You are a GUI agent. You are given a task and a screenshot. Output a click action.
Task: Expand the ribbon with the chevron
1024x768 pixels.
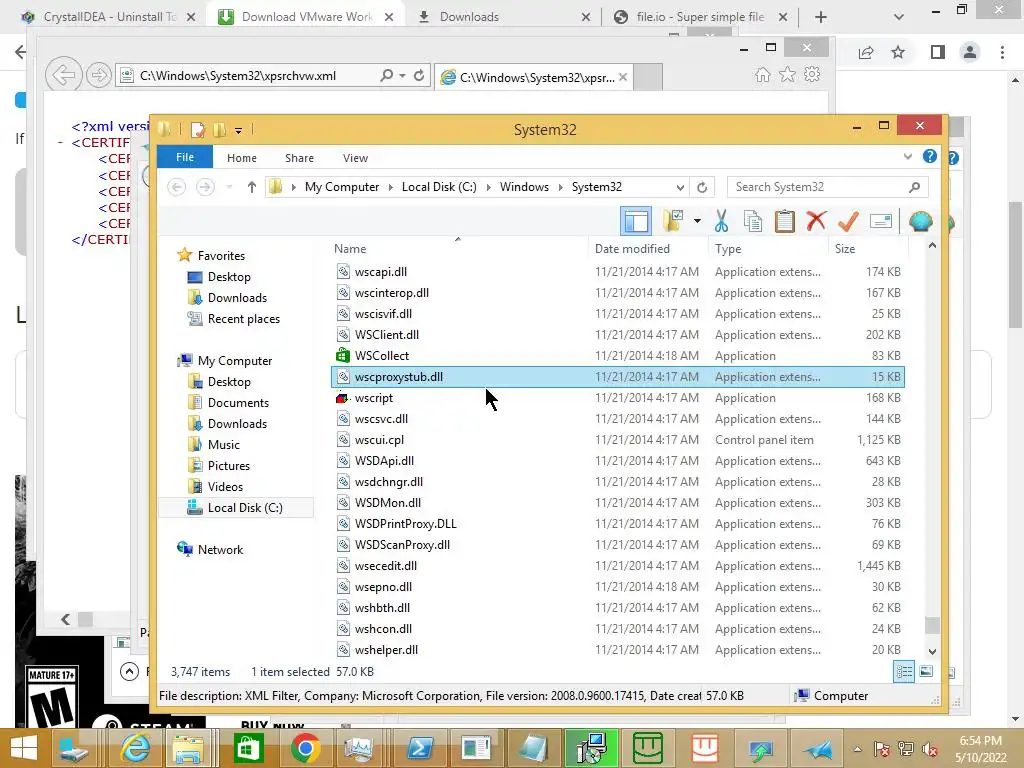908,157
